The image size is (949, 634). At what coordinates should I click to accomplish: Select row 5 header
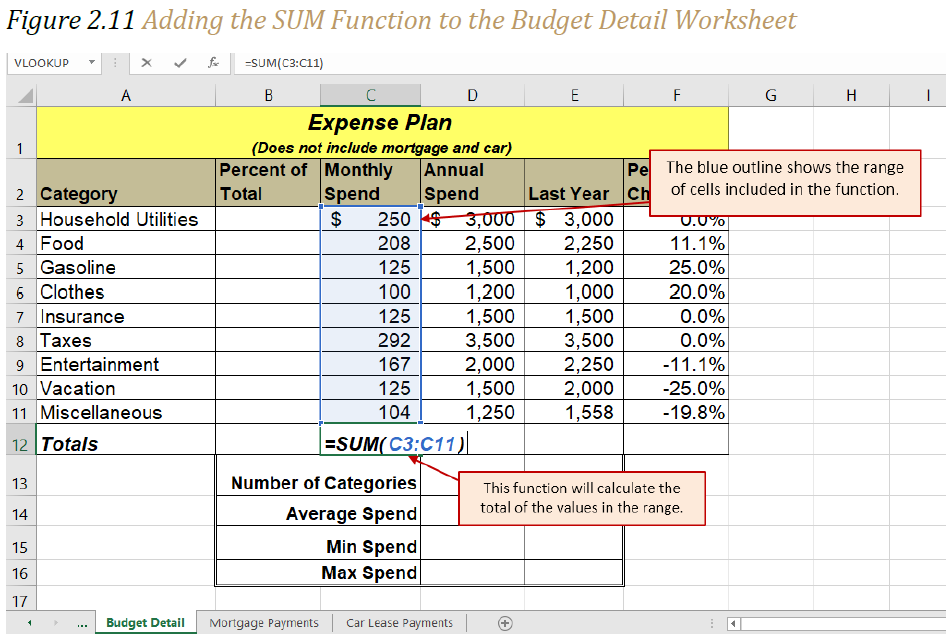(x=20, y=267)
